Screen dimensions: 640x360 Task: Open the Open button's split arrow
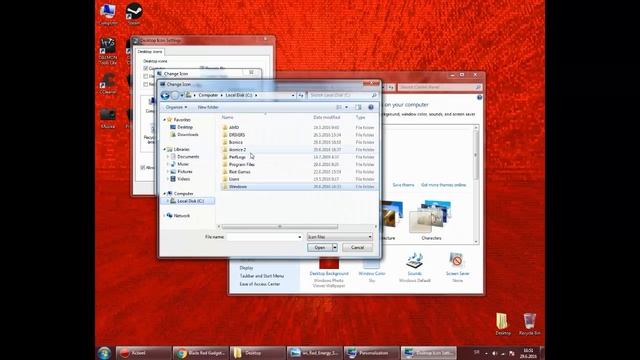coord(335,248)
